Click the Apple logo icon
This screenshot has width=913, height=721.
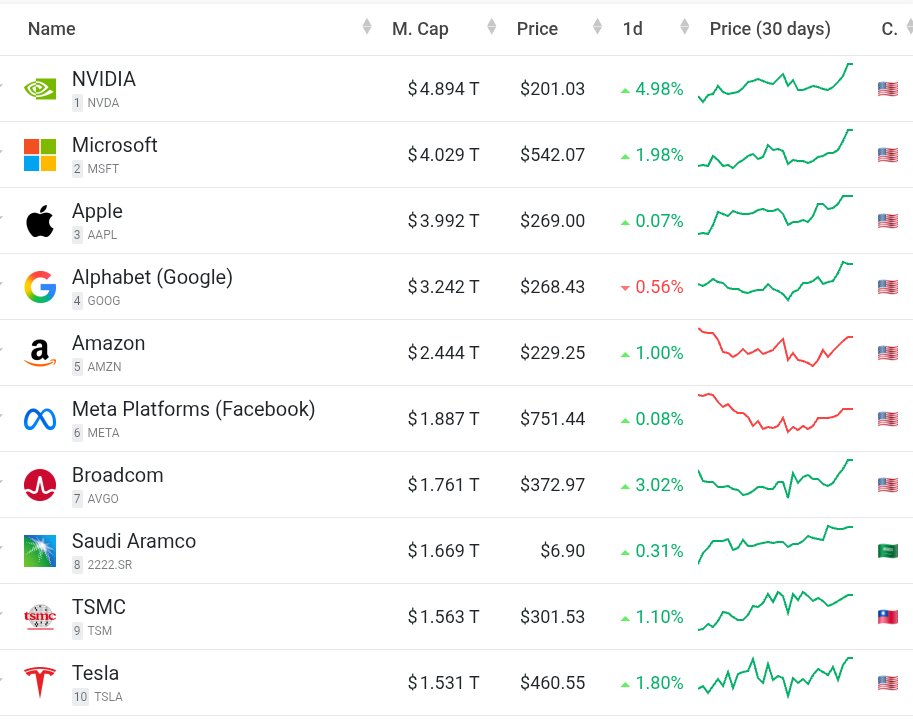coord(40,221)
